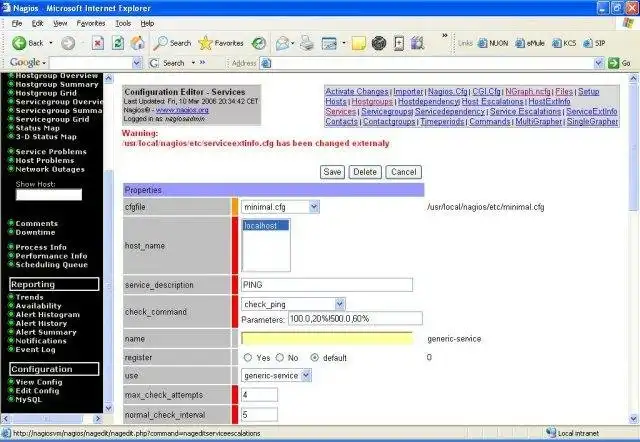Click the Forward arrow icon

click(x=68, y=43)
